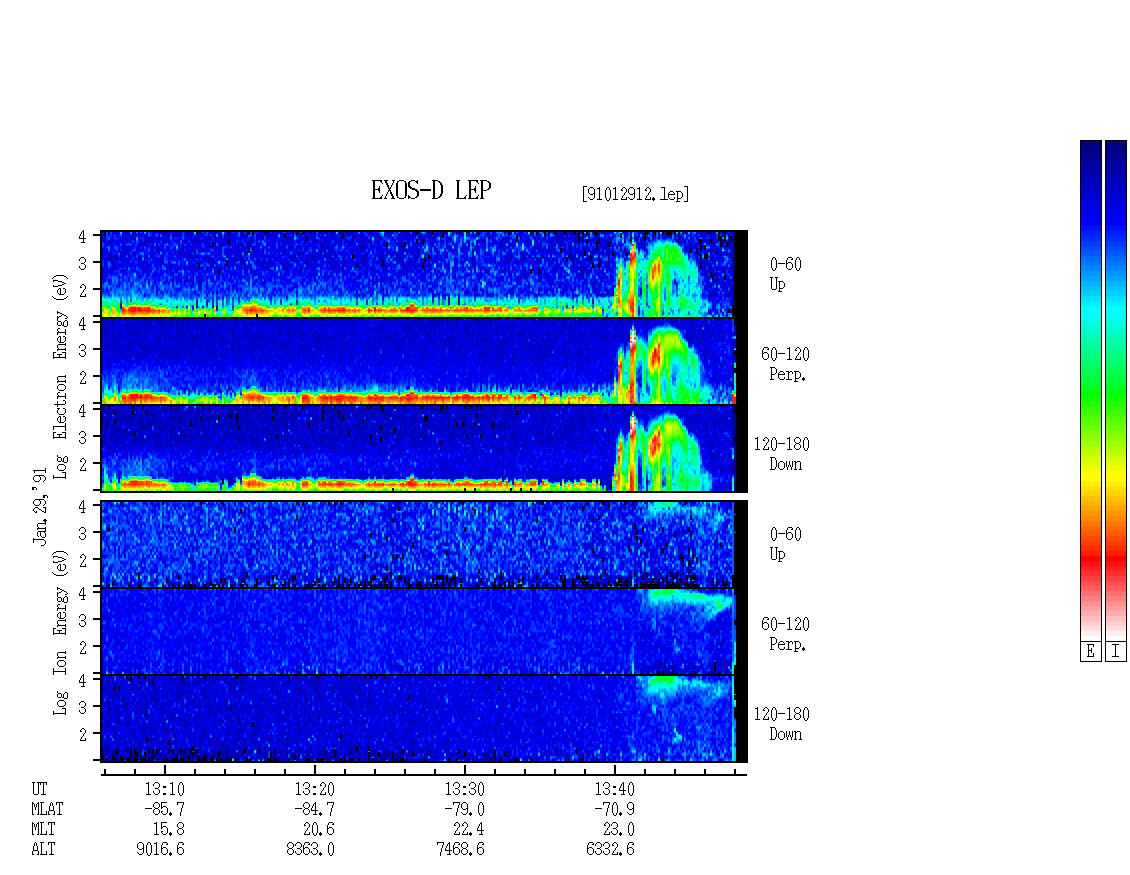Click the boxed E label under color bar
The height and width of the screenshot is (875, 1130).
1090,652
